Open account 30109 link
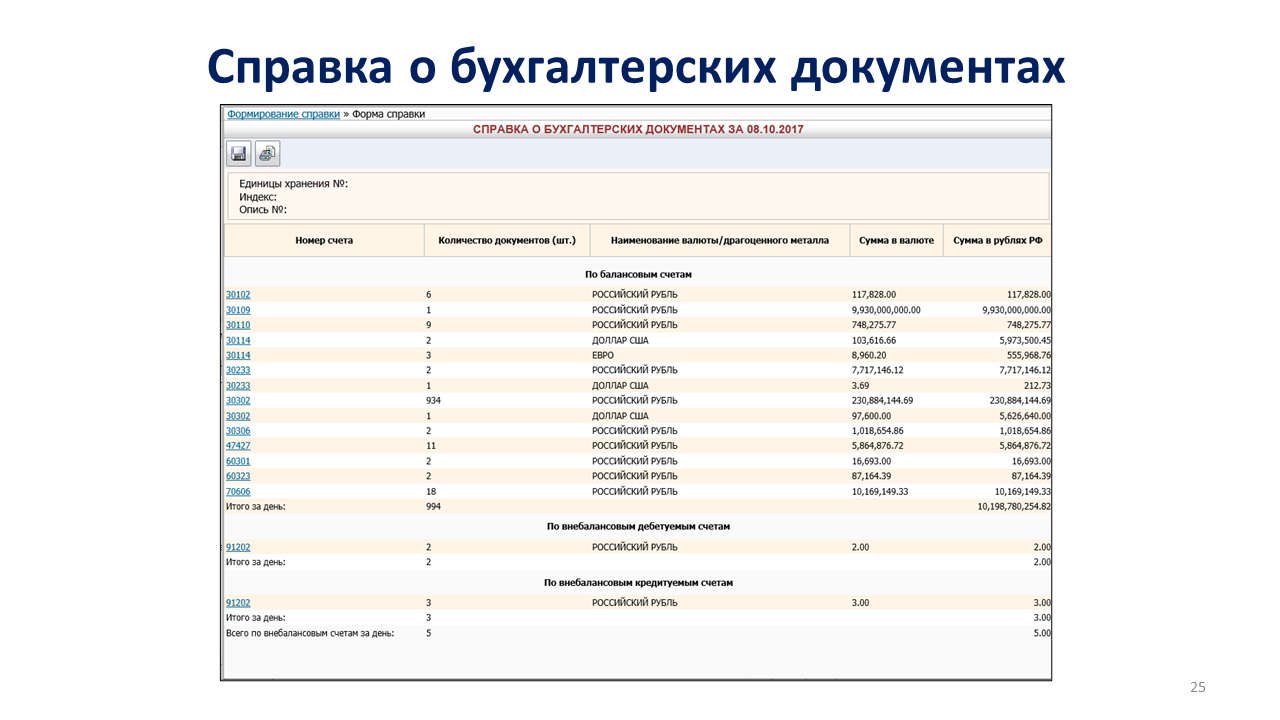 (x=238, y=310)
